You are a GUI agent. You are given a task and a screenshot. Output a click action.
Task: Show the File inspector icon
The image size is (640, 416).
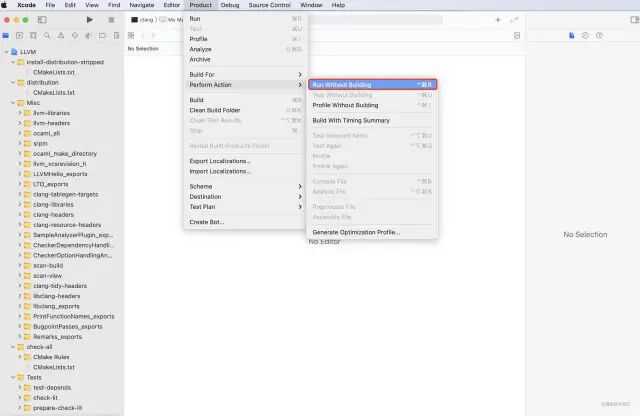tap(571, 36)
